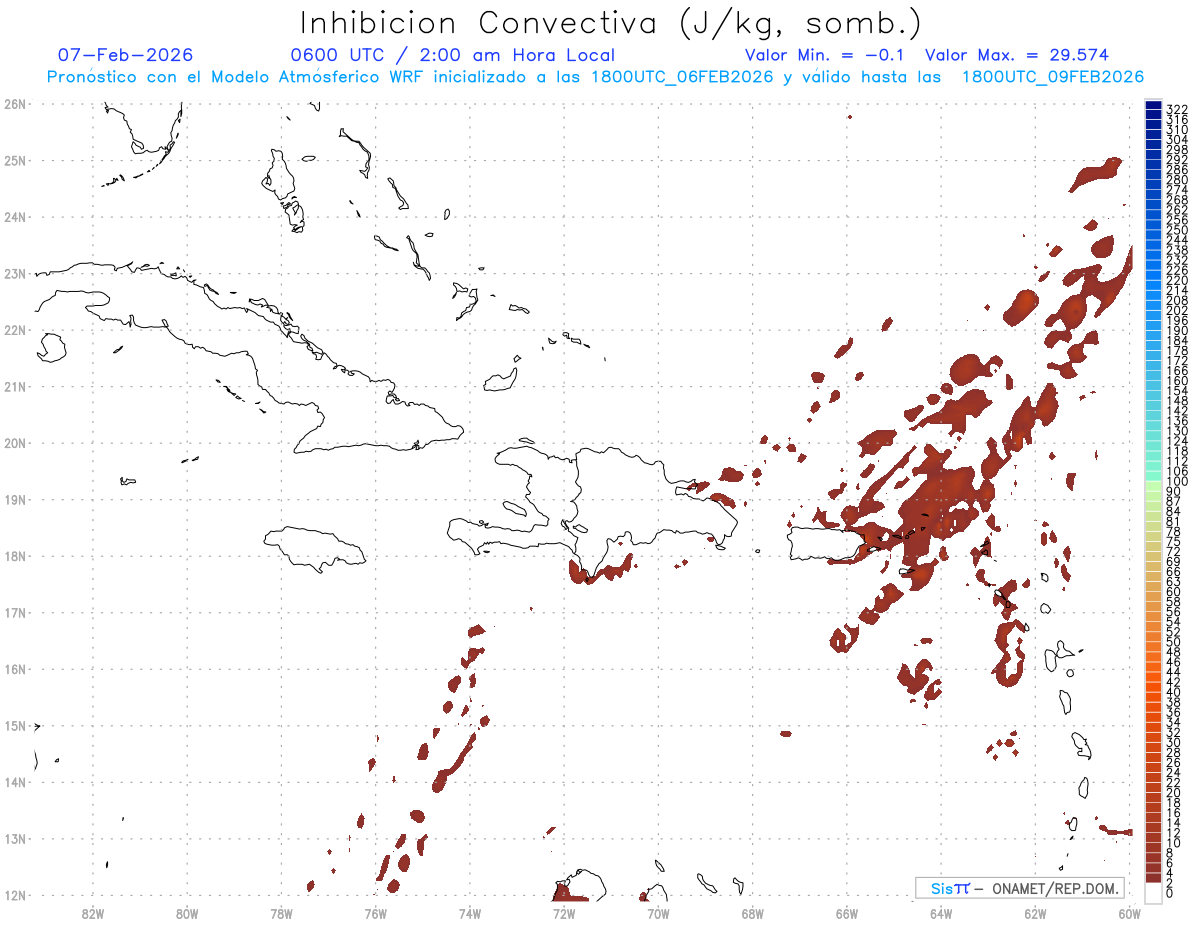Click the '19N' latitude label
Screen dimensions: 1200x927
click(x=14, y=499)
